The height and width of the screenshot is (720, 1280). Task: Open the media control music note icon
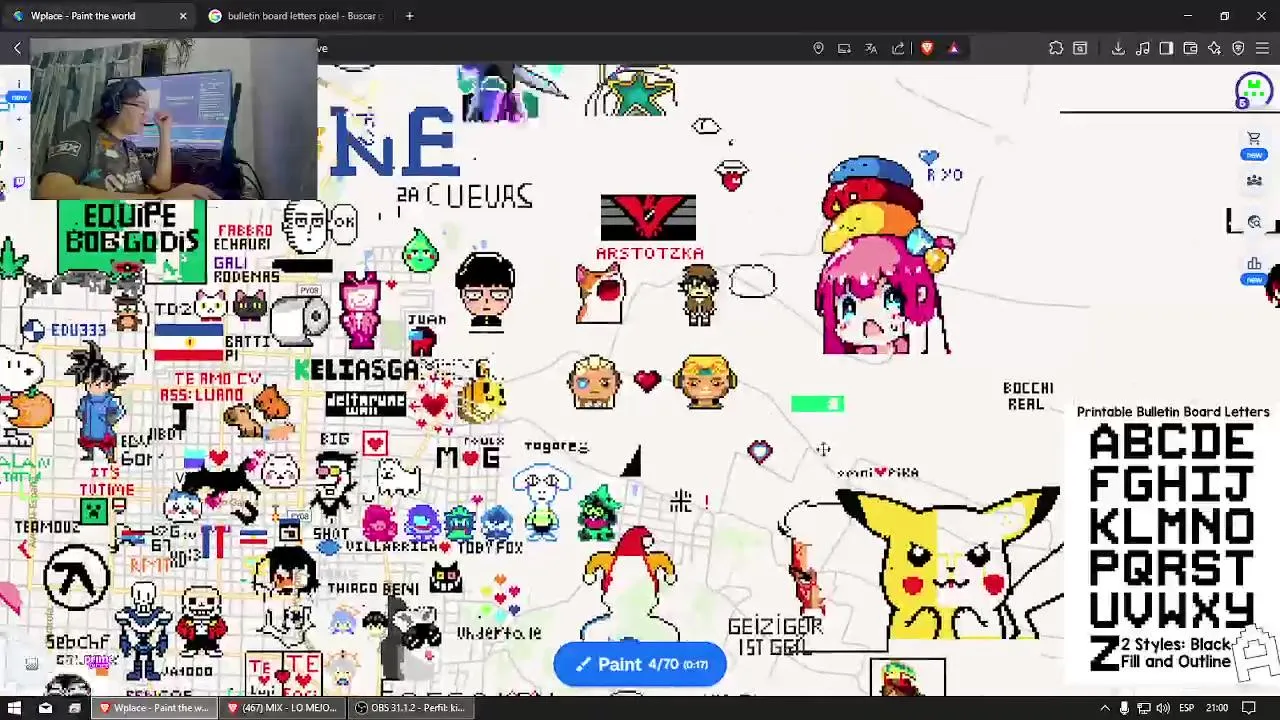[1142, 48]
